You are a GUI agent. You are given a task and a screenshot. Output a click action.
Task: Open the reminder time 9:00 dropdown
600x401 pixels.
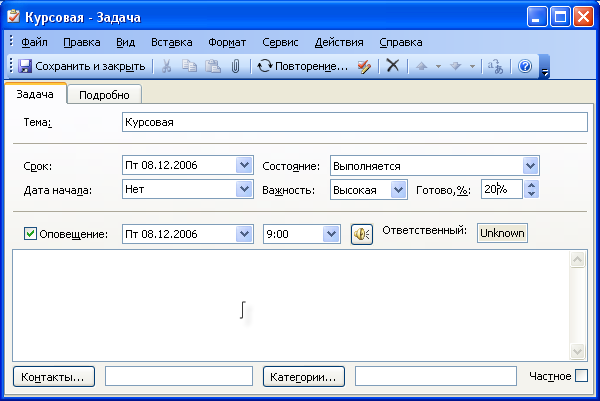coord(331,234)
